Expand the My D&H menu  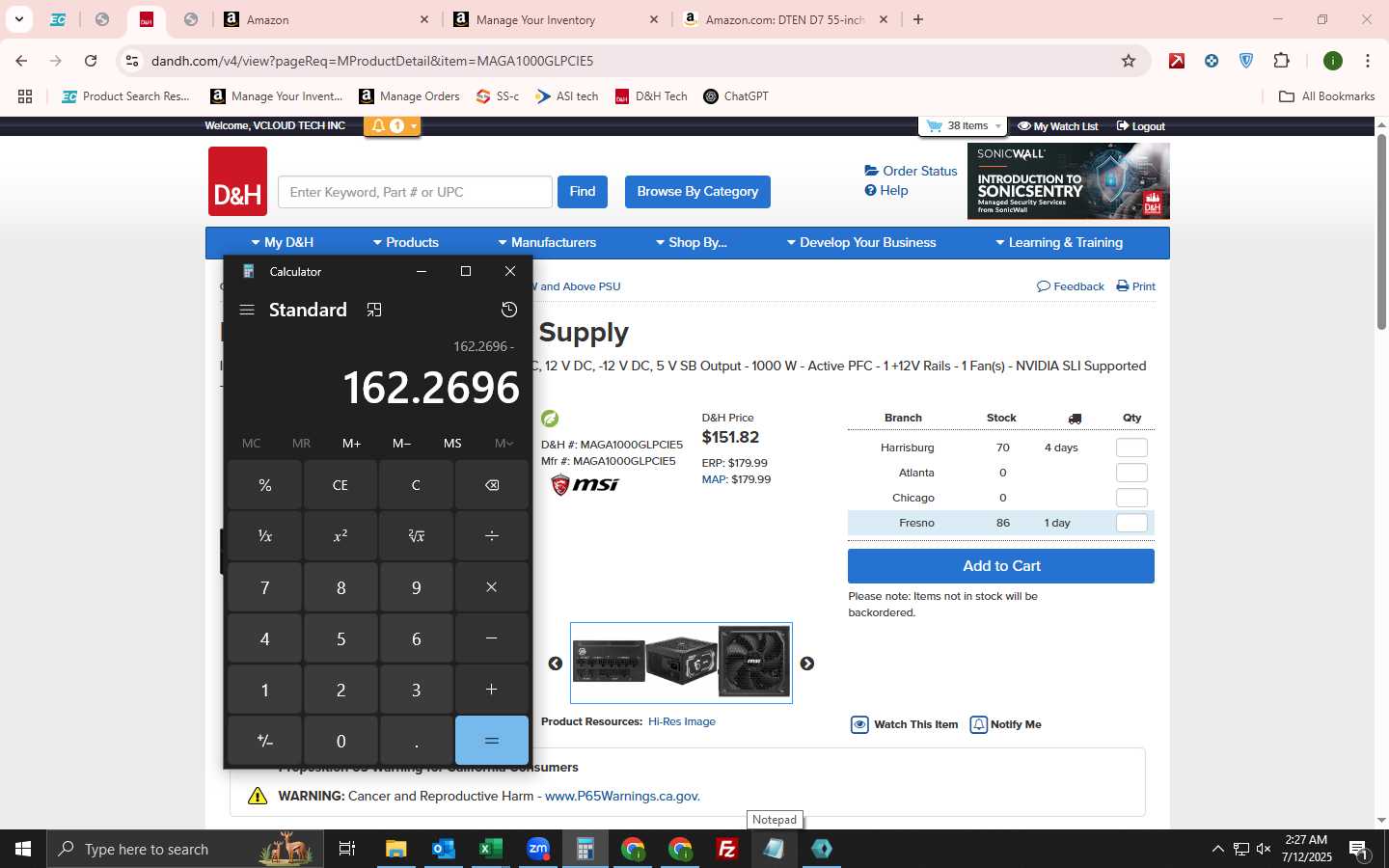pos(282,242)
